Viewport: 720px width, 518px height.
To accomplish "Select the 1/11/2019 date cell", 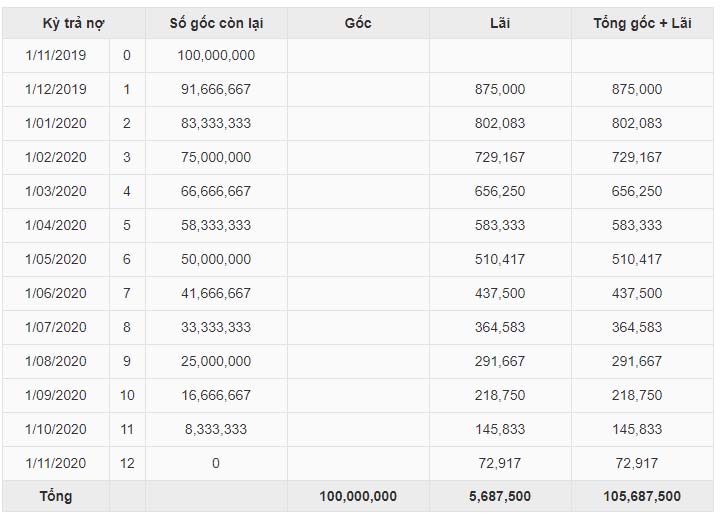I will point(56,55).
